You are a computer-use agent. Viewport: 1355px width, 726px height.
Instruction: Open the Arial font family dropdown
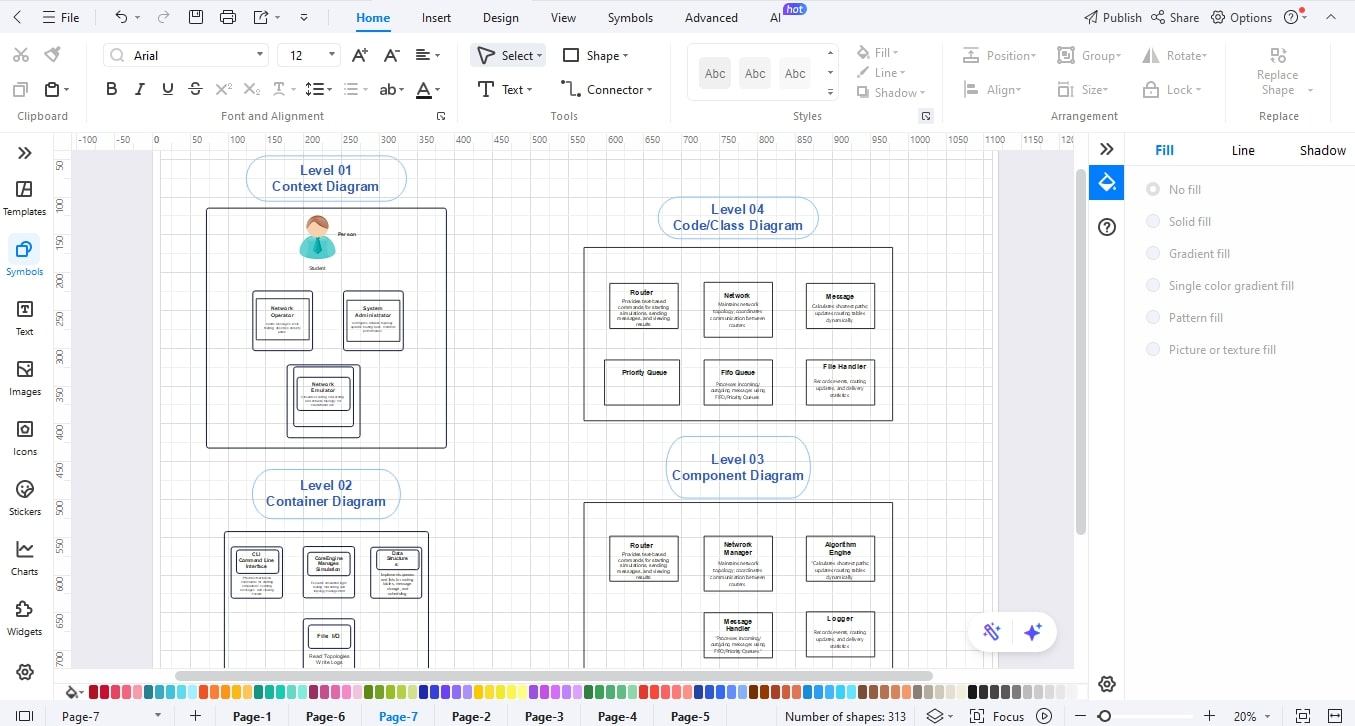click(x=259, y=55)
